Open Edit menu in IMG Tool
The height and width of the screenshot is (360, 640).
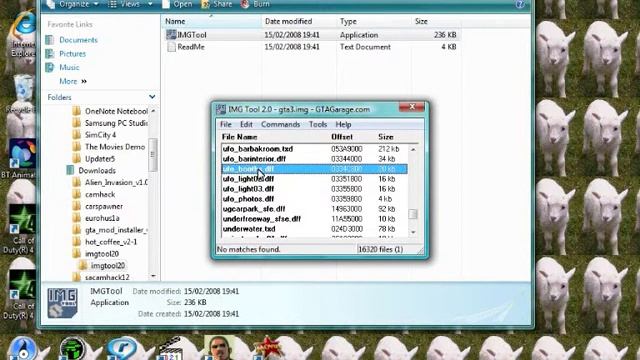coord(246,124)
